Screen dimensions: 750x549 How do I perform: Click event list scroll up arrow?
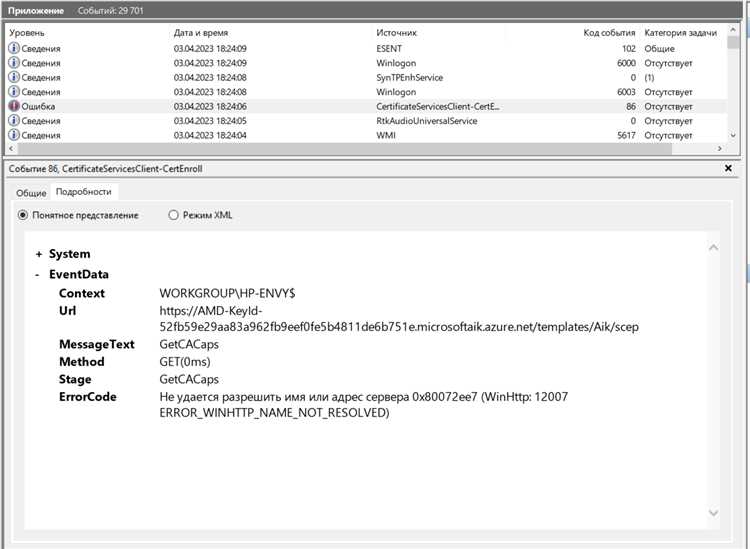click(x=732, y=30)
